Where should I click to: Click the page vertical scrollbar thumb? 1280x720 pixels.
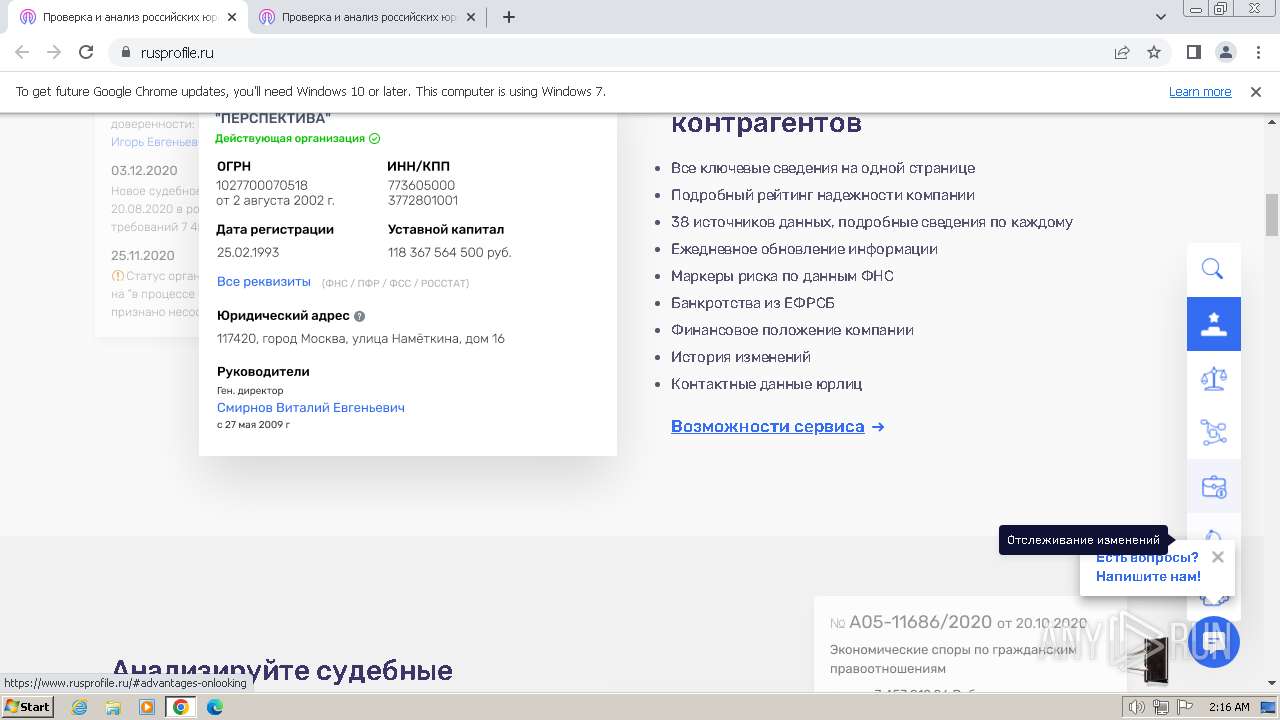[1272, 214]
